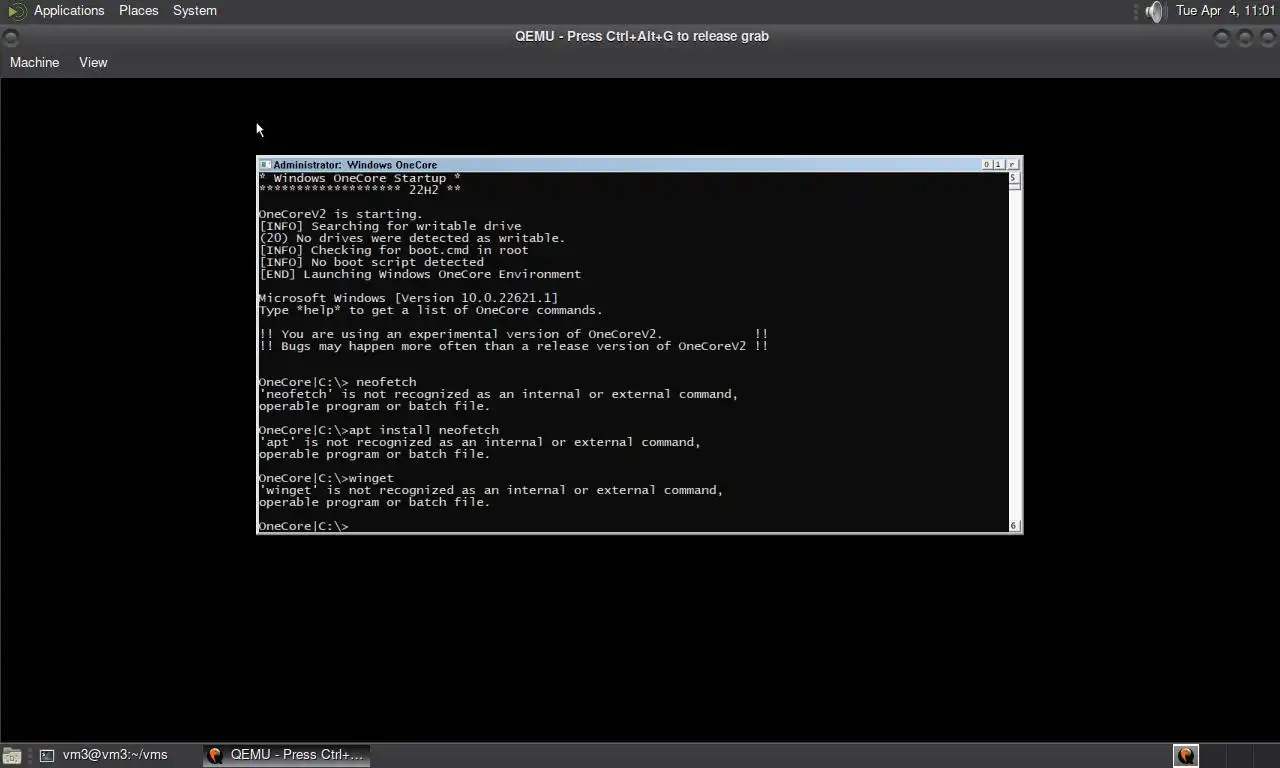Minimize the Windows OneCore console window
This screenshot has width=1280, height=768.
tap(987, 165)
